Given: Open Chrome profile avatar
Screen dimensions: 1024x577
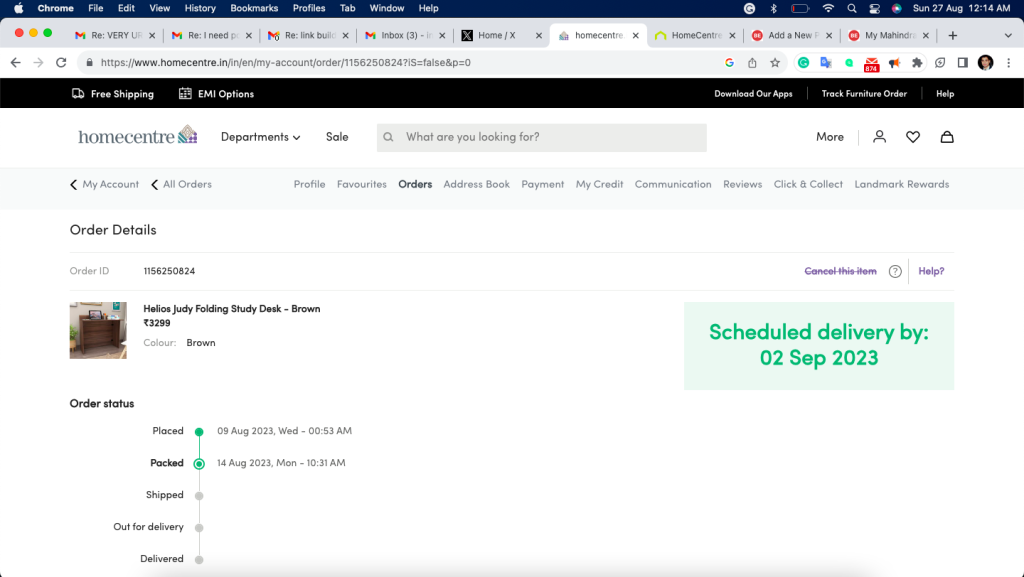Looking at the screenshot, I should (985, 63).
